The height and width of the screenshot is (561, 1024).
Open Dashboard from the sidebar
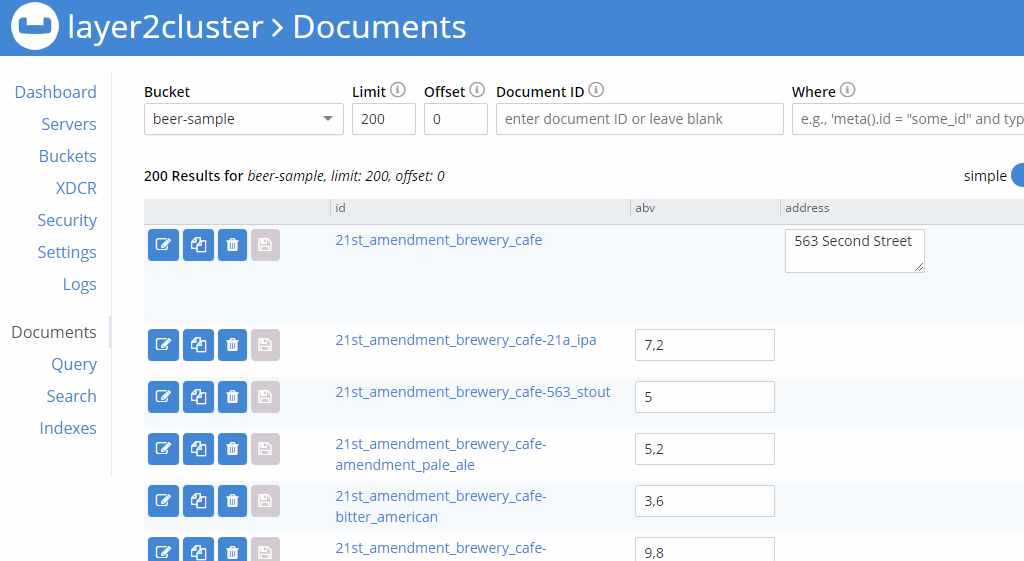click(x=56, y=92)
